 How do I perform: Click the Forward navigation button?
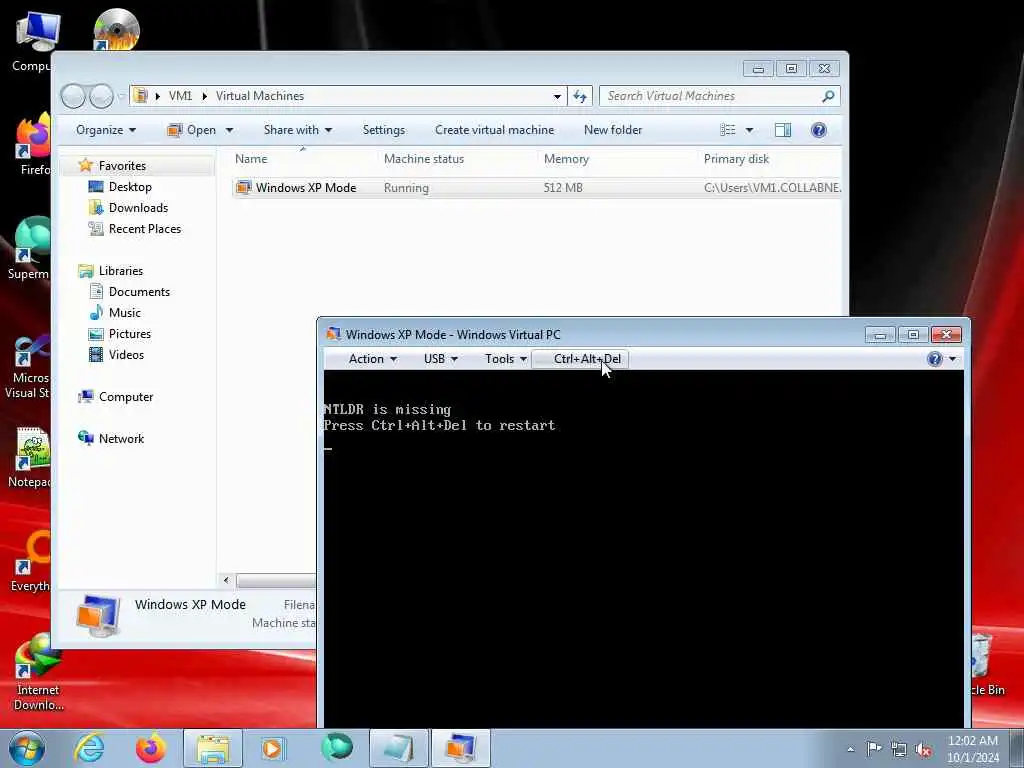[x=101, y=96]
